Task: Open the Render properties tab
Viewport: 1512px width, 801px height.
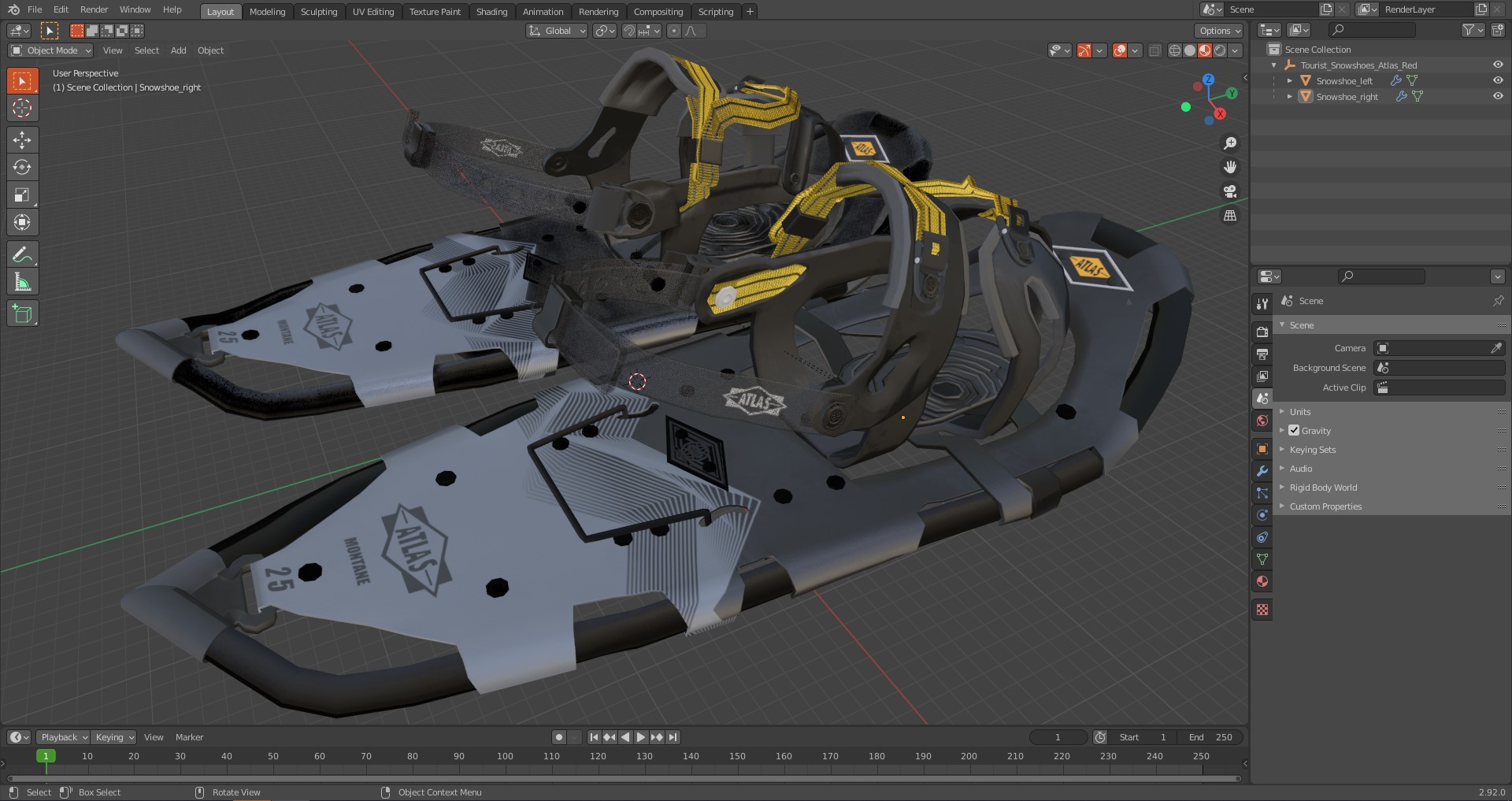Action: [1262, 332]
